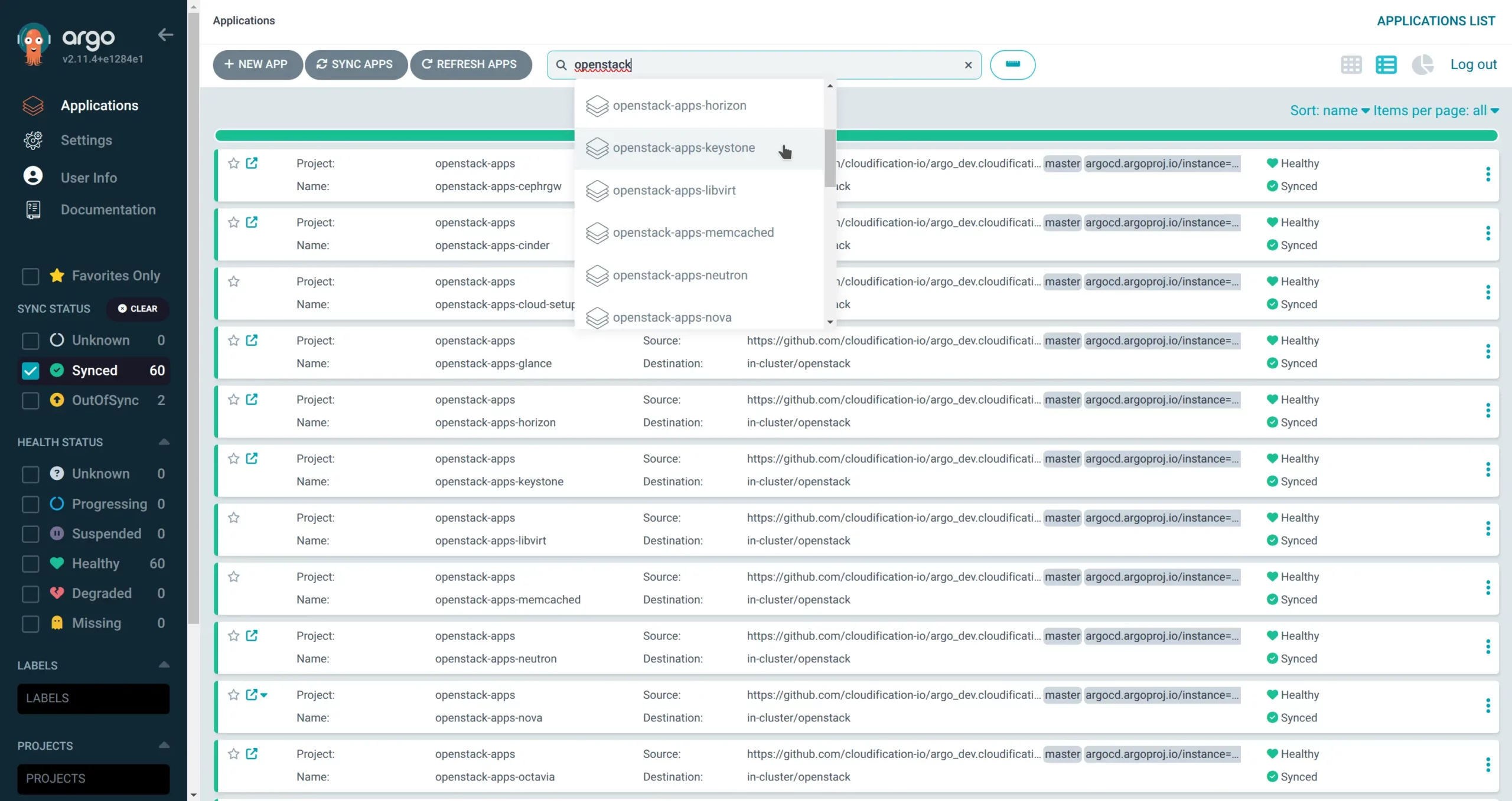
Task: Click the LABELS filter input
Action: coord(93,699)
